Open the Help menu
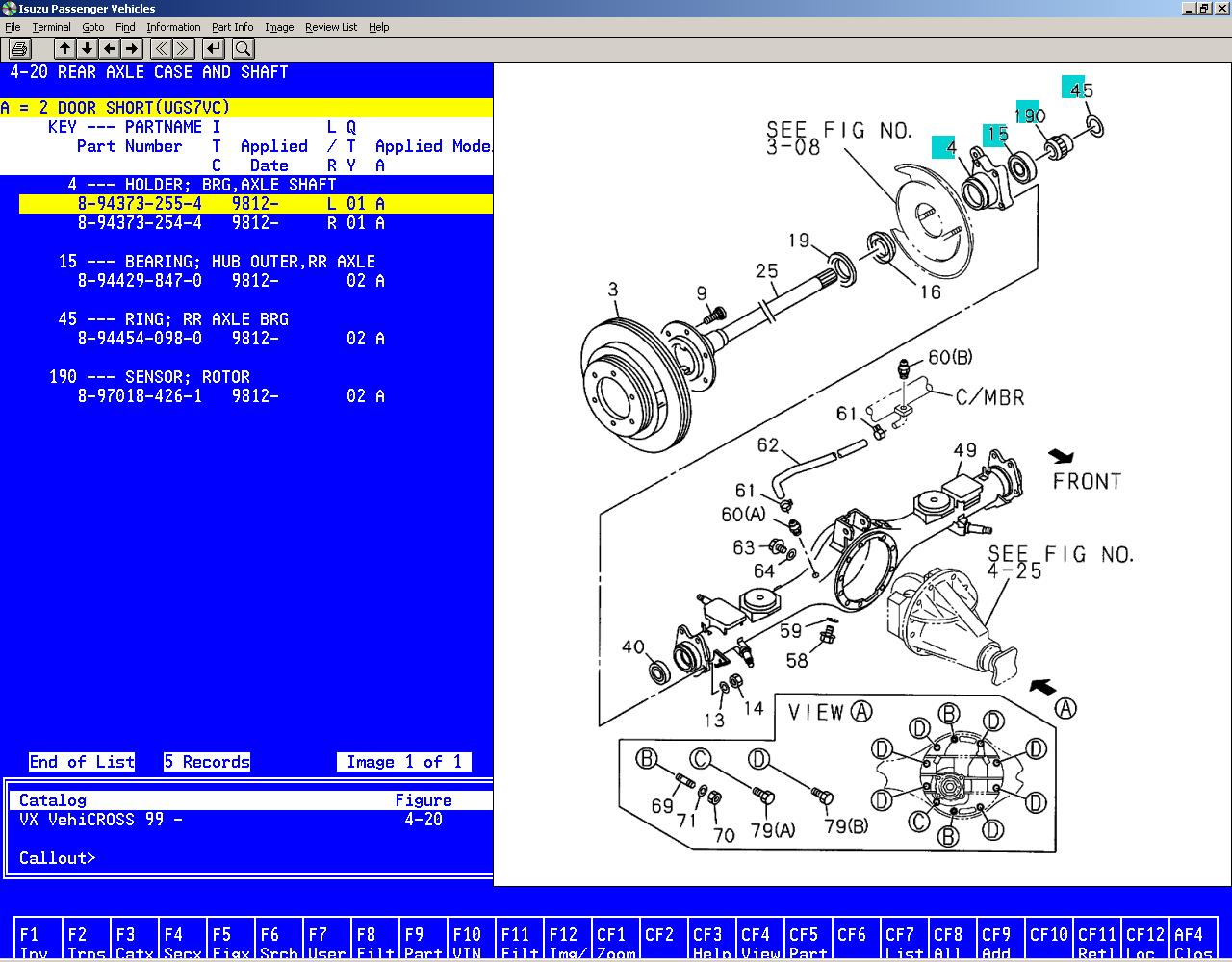Image resolution: width=1232 pixels, height=962 pixels. coord(379,27)
